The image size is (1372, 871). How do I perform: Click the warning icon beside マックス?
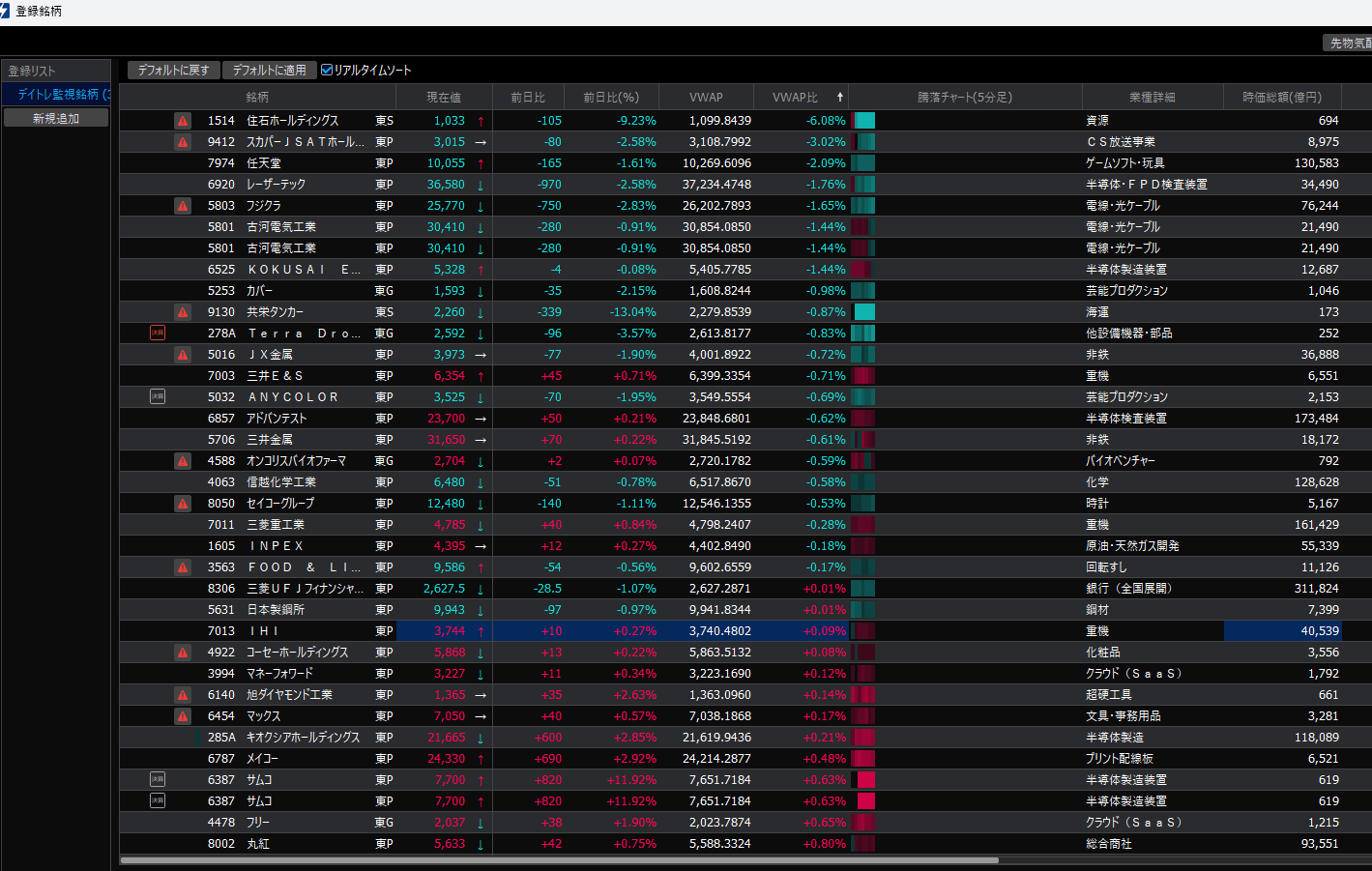pos(182,716)
